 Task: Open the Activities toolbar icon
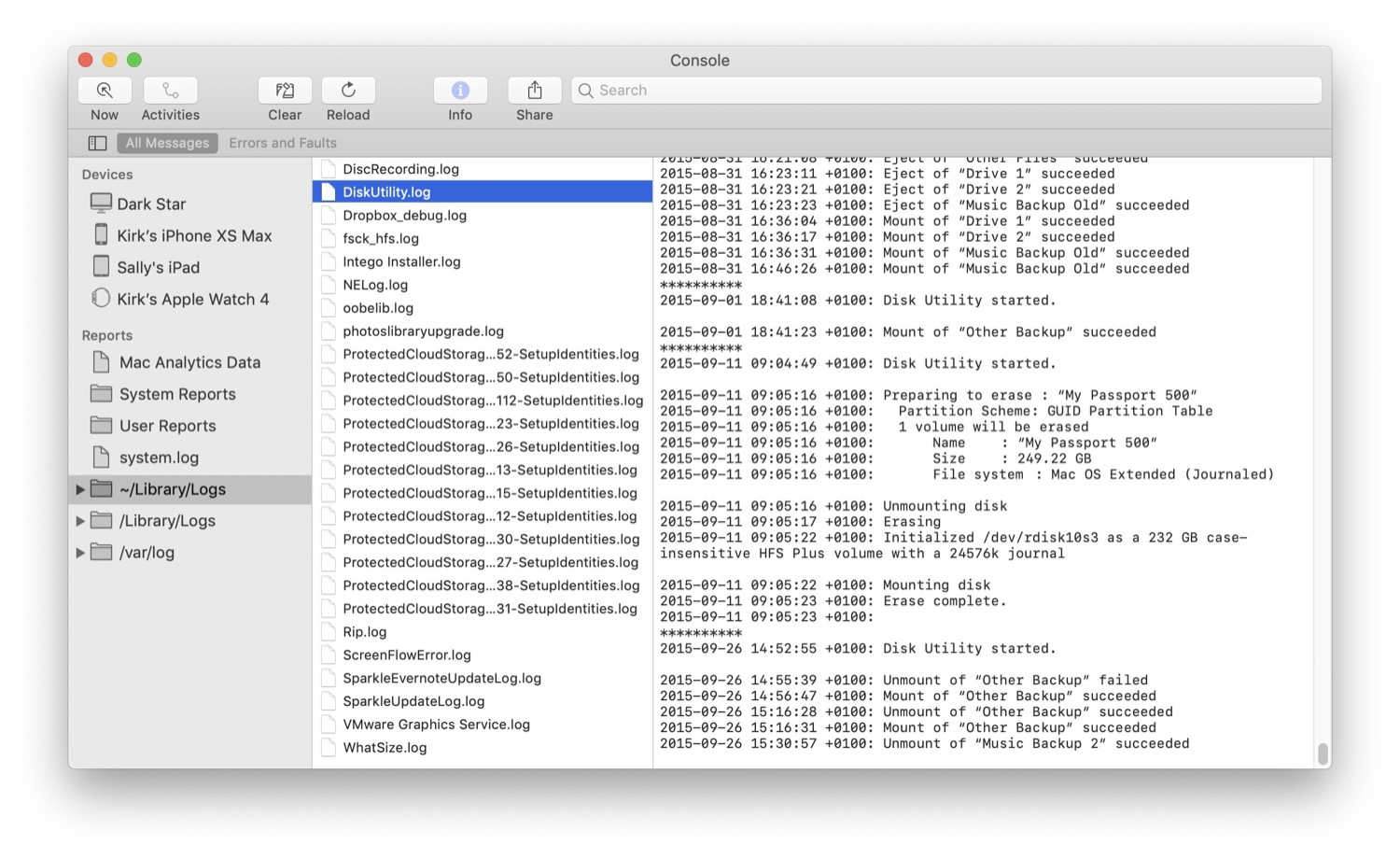point(170,91)
